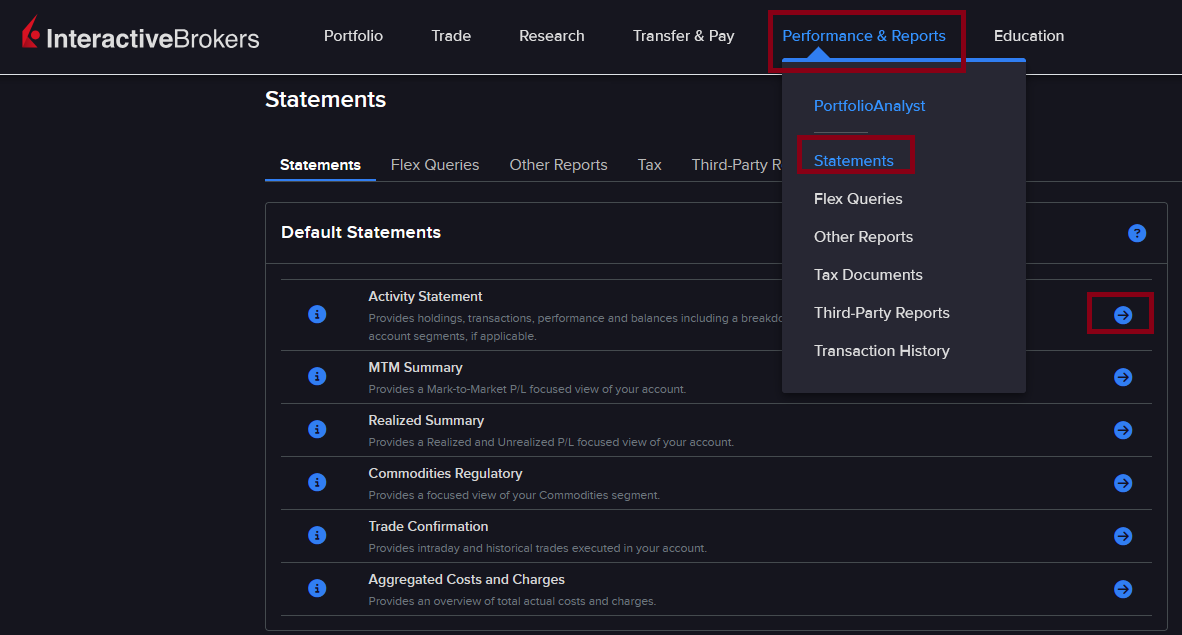Click the total actual costs description
This screenshot has width=1182, height=635.
point(512,601)
